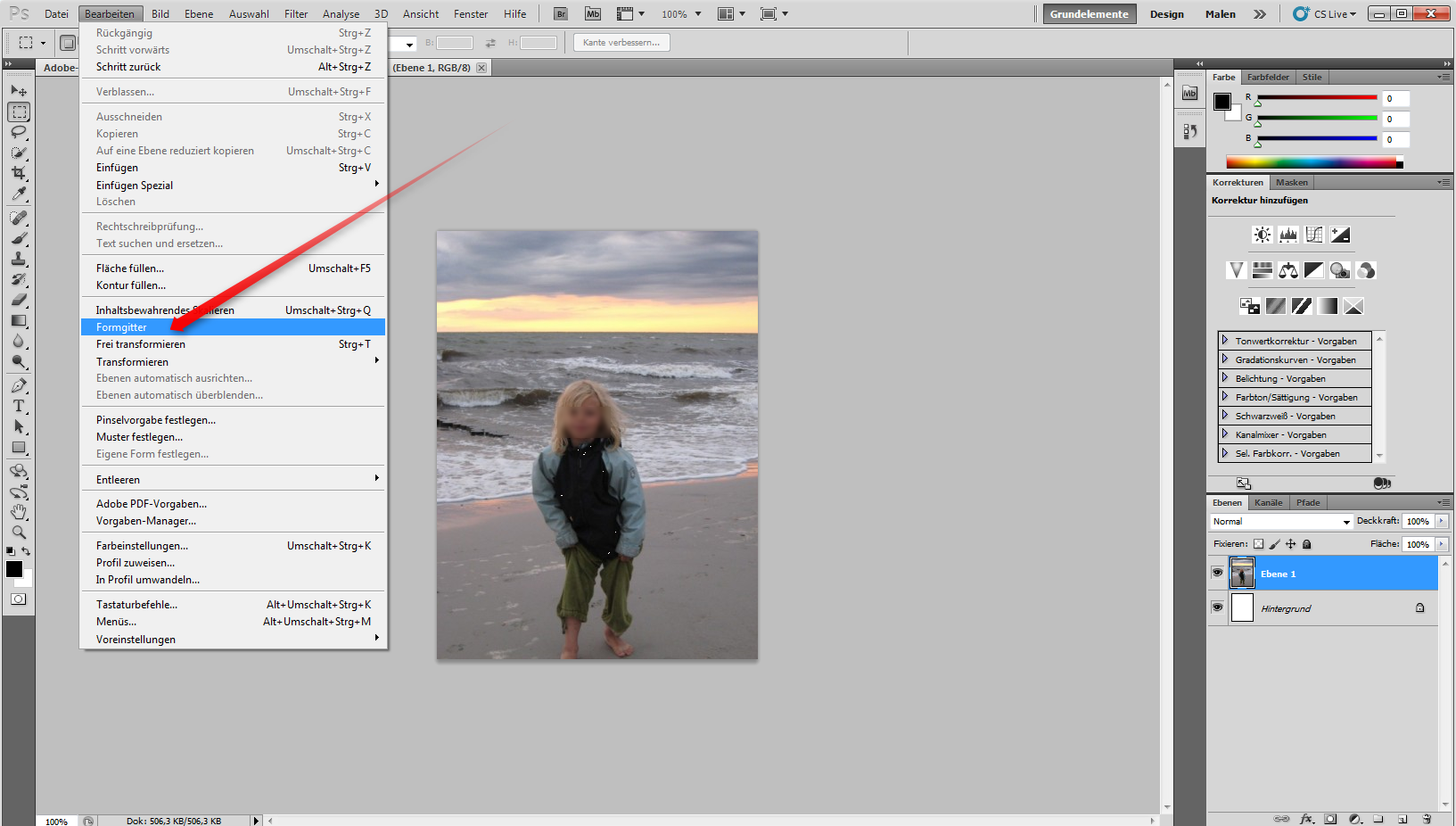Select the Horizontal Type tool

tap(19, 406)
